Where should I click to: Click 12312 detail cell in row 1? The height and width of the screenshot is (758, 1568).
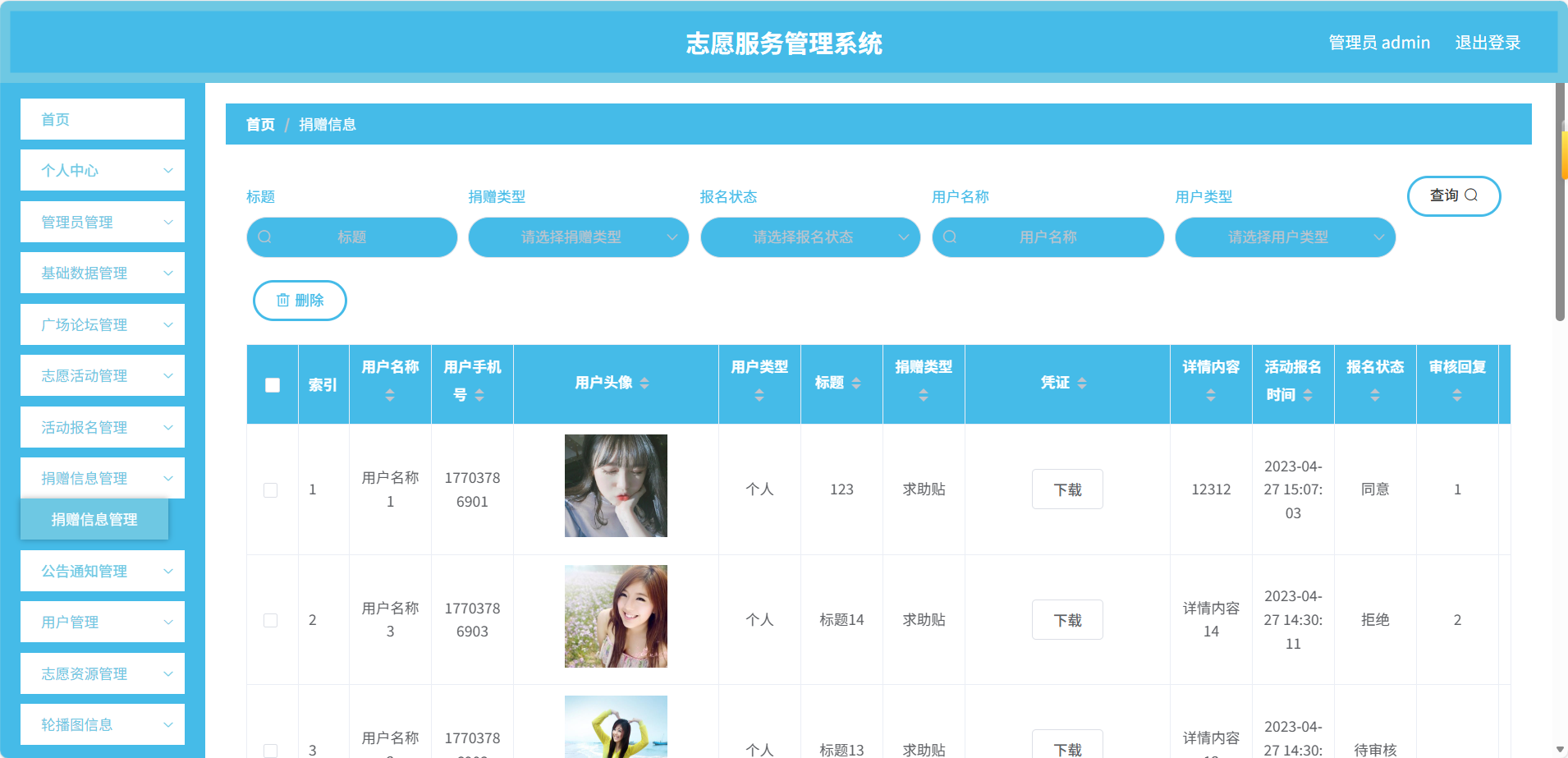[x=1211, y=489]
